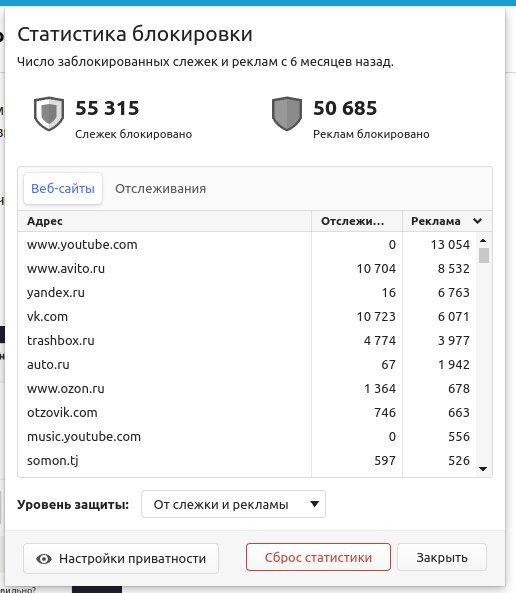Switch to the Веб-сайты tab
The image size is (516, 593).
point(63,188)
